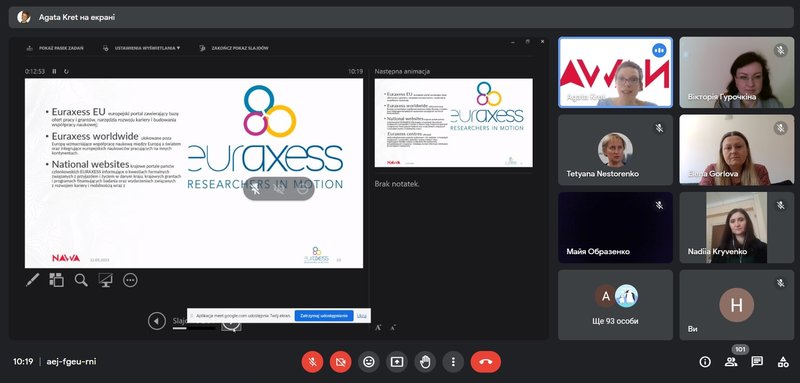Viewport: 800px width, 383px height.
Task: Select Elena Gorlova's video tile
Action: (x=736, y=150)
